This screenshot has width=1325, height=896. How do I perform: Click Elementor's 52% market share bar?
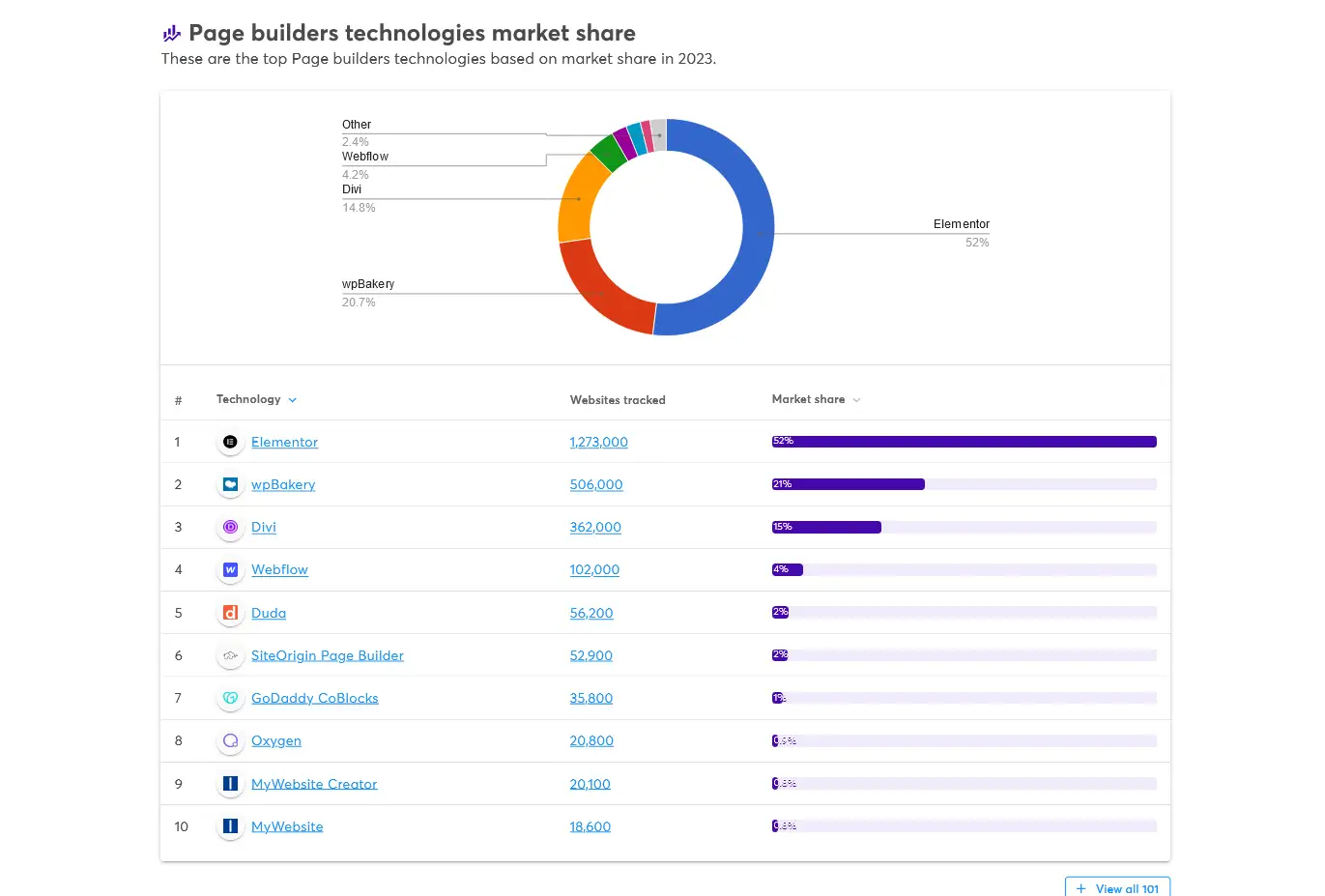tap(964, 442)
